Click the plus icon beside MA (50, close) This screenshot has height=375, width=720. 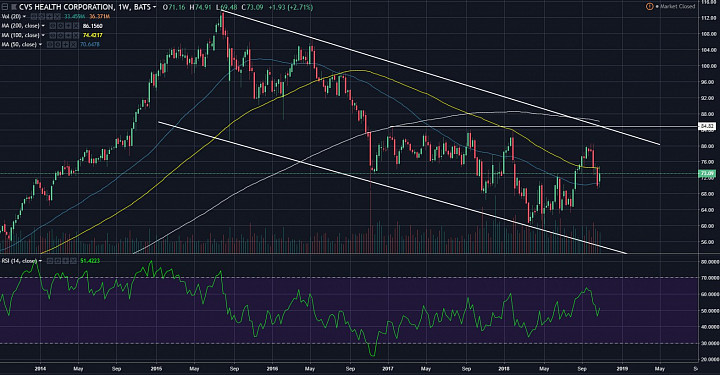point(66,44)
